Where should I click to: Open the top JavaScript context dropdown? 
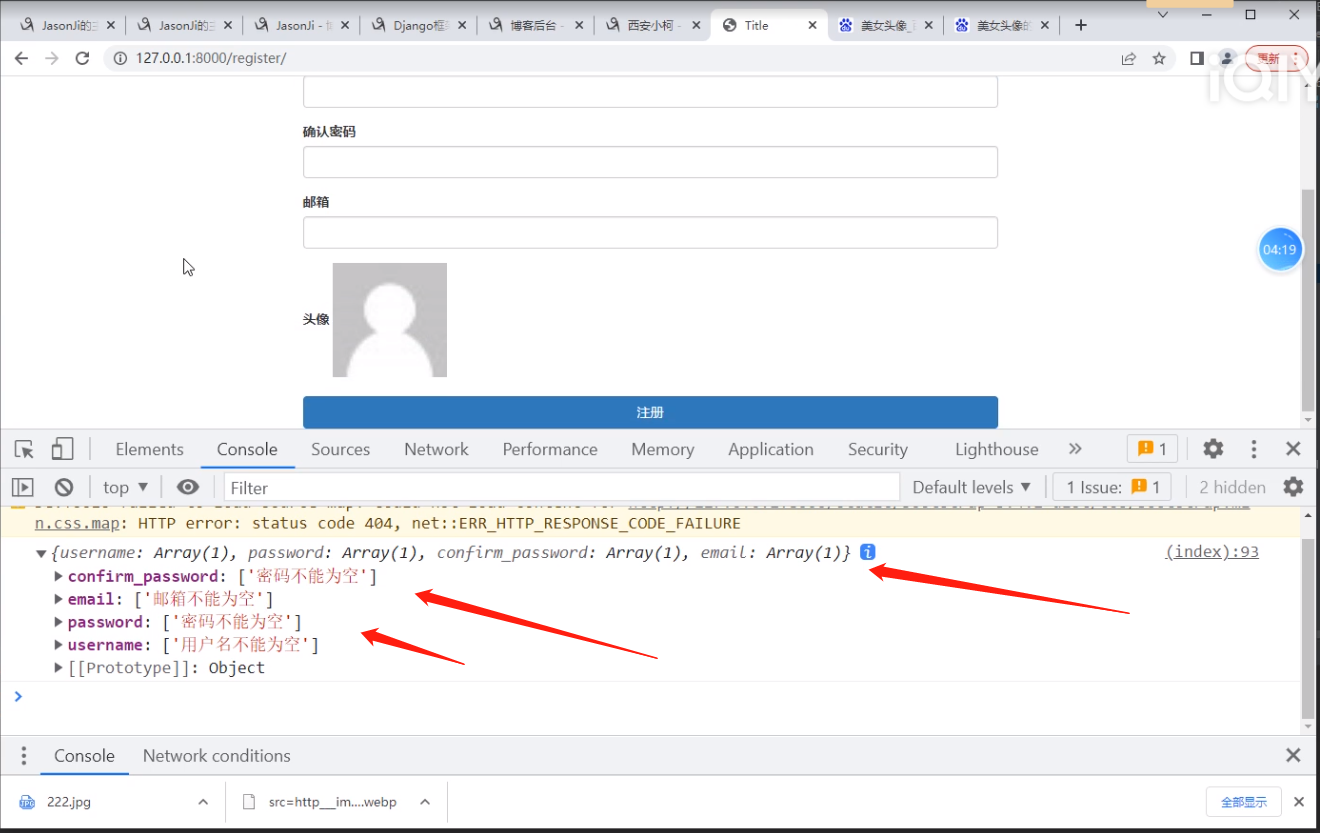tap(125, 487)
